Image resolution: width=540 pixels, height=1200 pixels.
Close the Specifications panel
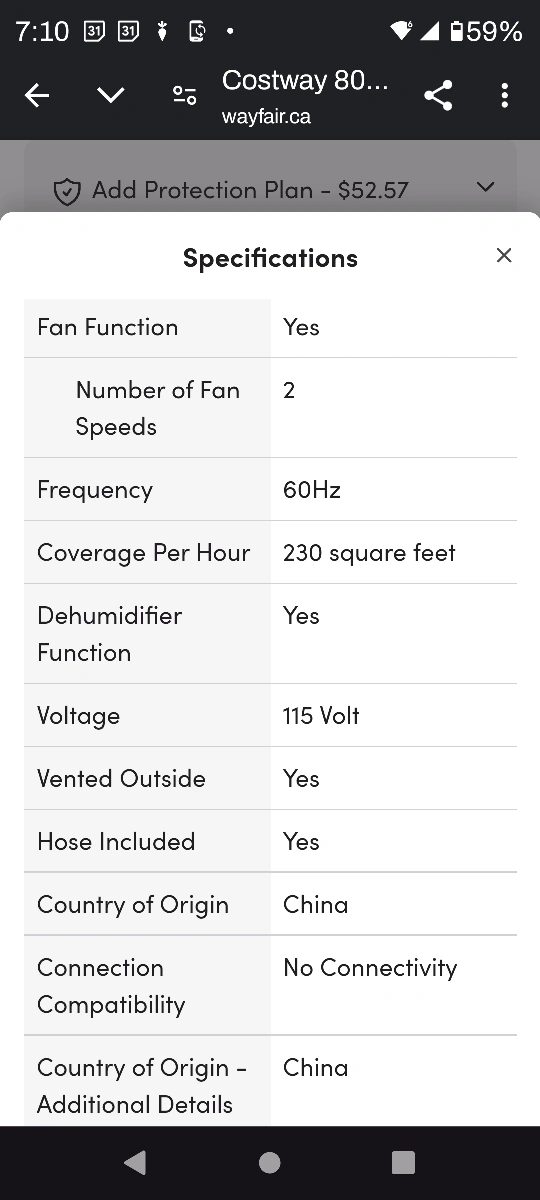coord(504,255)
